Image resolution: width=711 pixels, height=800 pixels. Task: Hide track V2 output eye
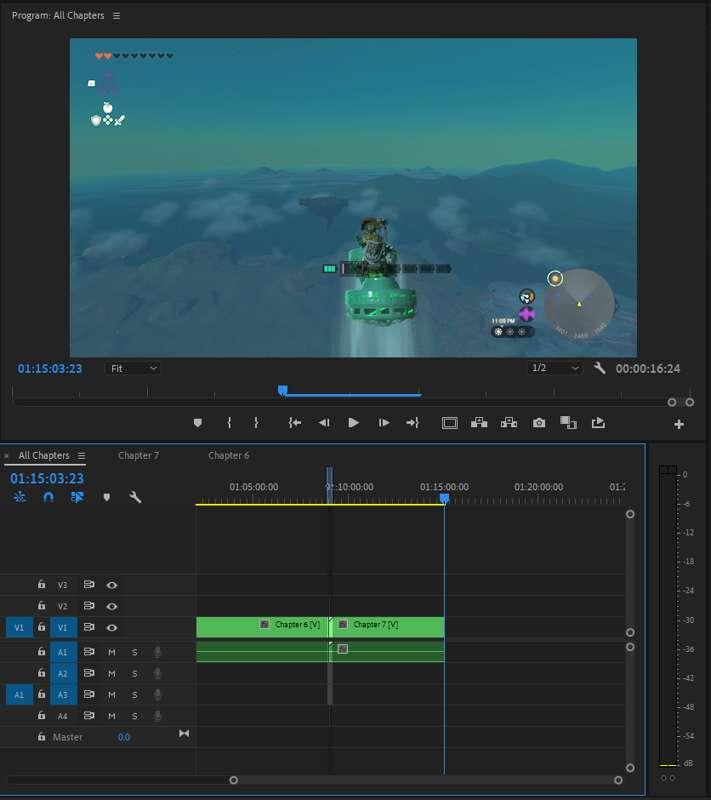point(112,607)
